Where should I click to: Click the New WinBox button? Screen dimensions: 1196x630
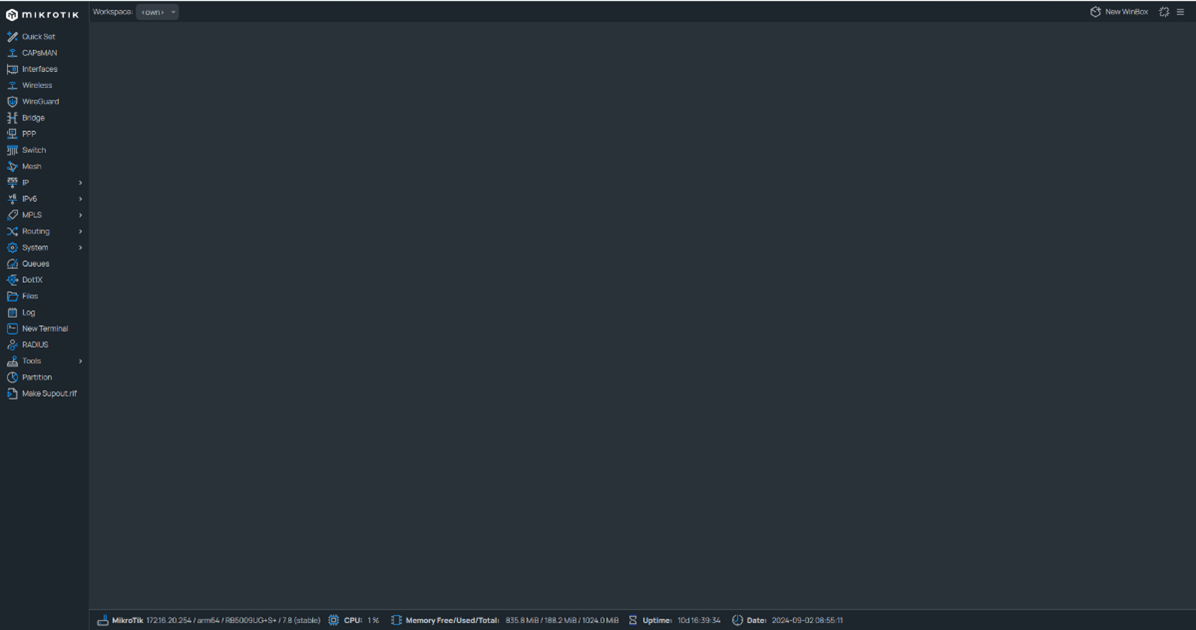tap(1119, 12)
